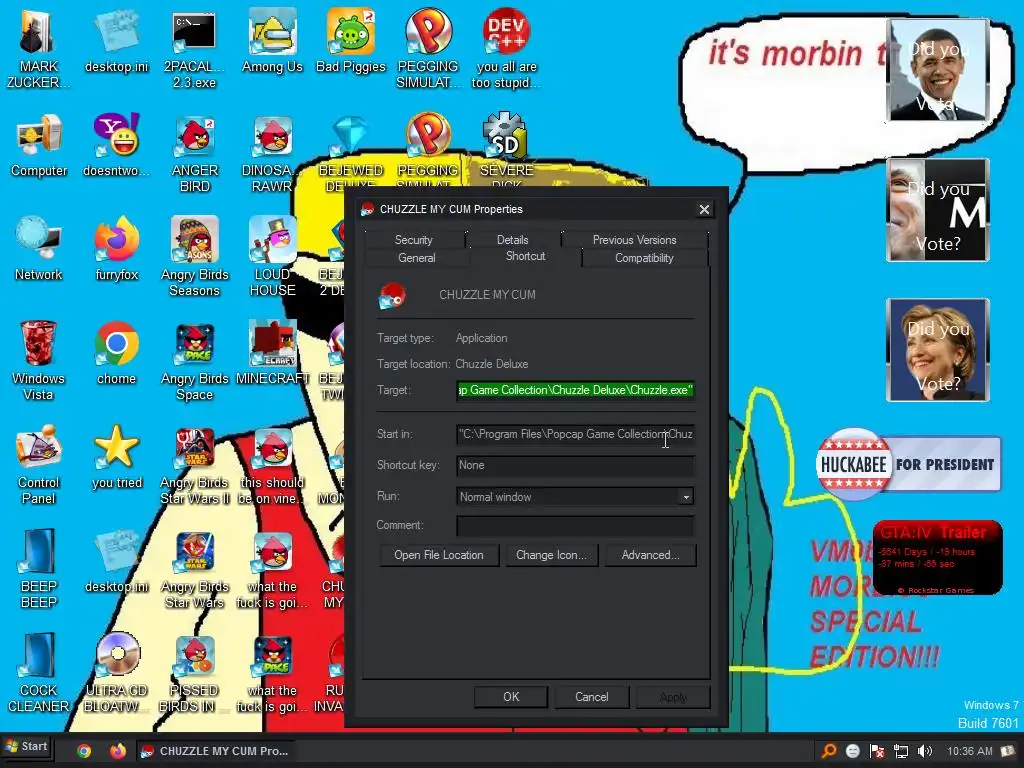Screen dimensions: 1024x768
Task: Switch to the Previous Versions tab
Action: (634, 240)
